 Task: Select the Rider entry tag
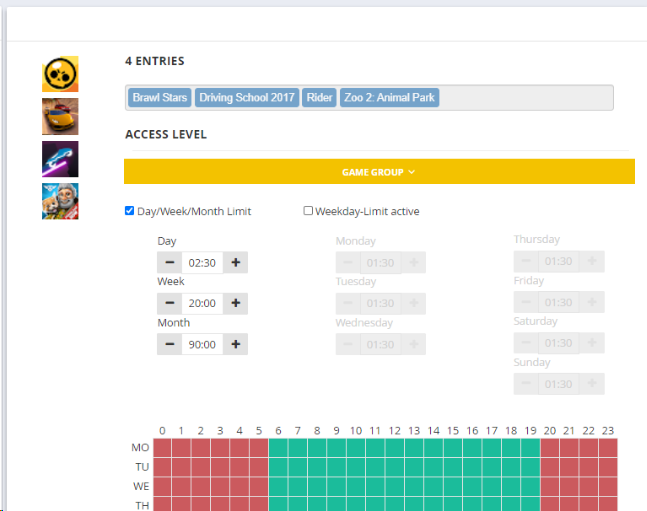click(320, 98)
